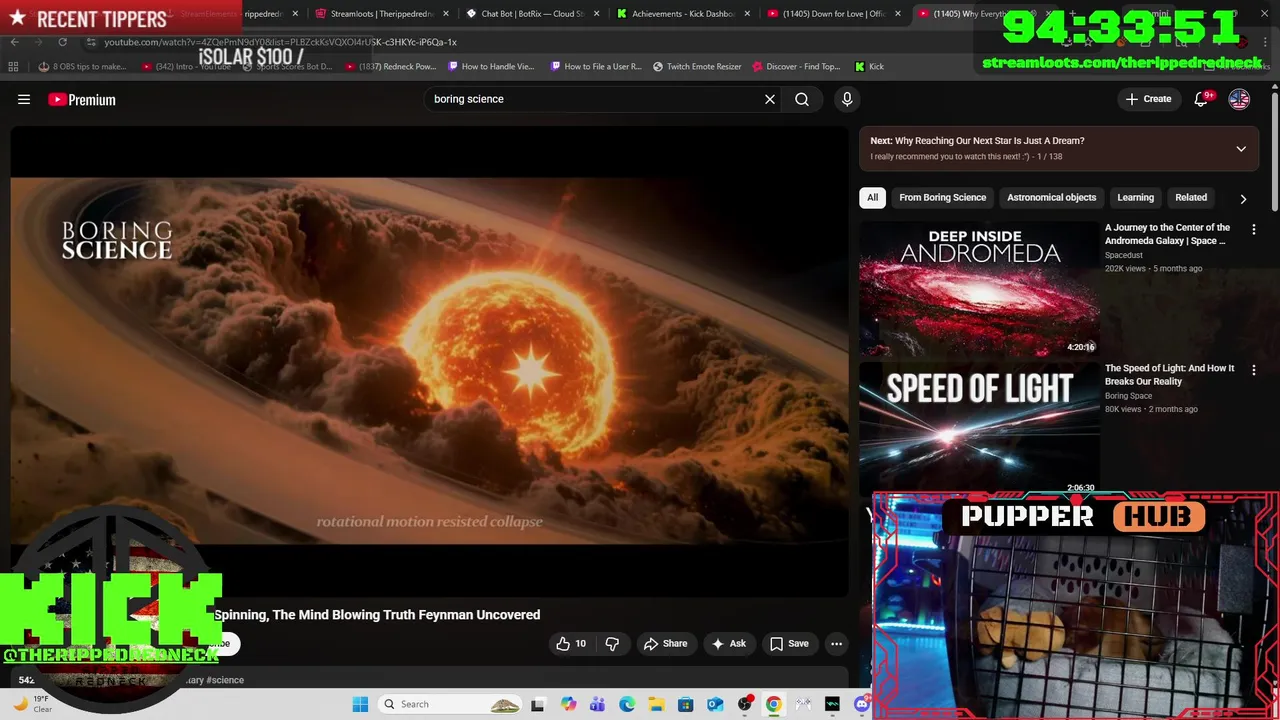Image resolution: width=1280 pixels, height=720 pixels.
Task: Open How to Handle Vie... bookmark
Action: point(491,67)
